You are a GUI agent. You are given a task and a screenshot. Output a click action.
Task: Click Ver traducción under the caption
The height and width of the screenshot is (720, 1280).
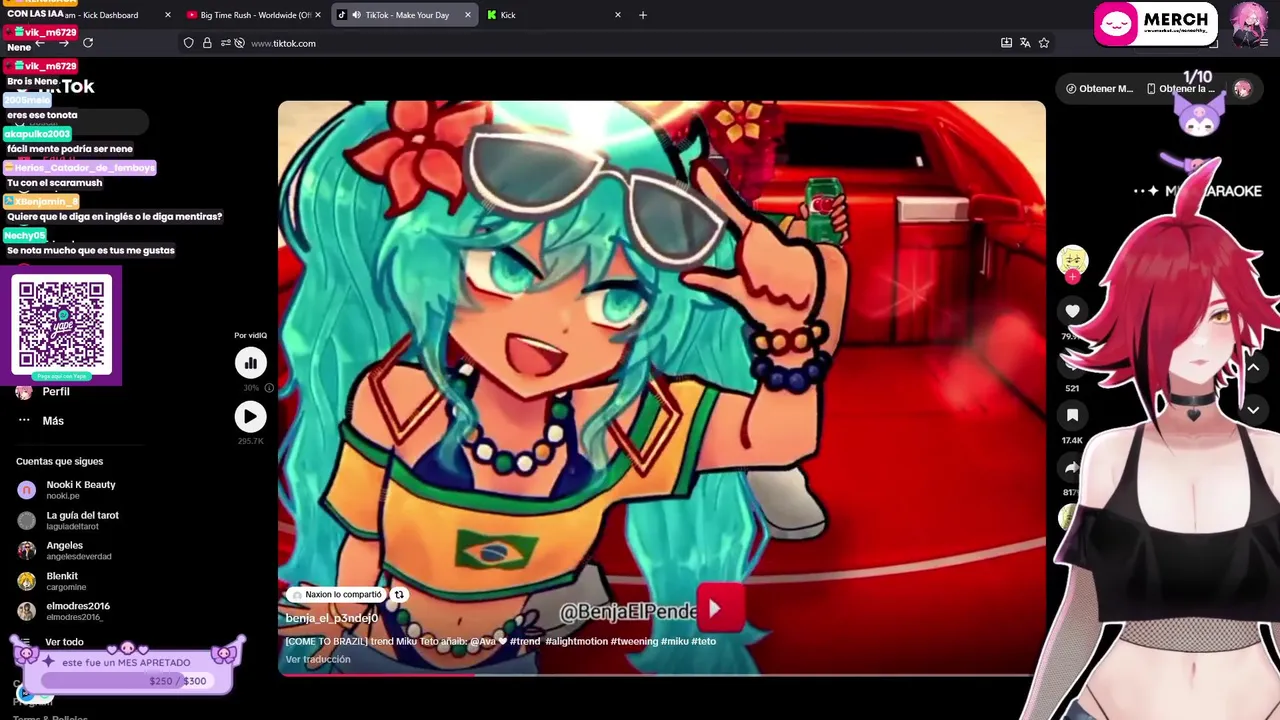coord(318,659)
